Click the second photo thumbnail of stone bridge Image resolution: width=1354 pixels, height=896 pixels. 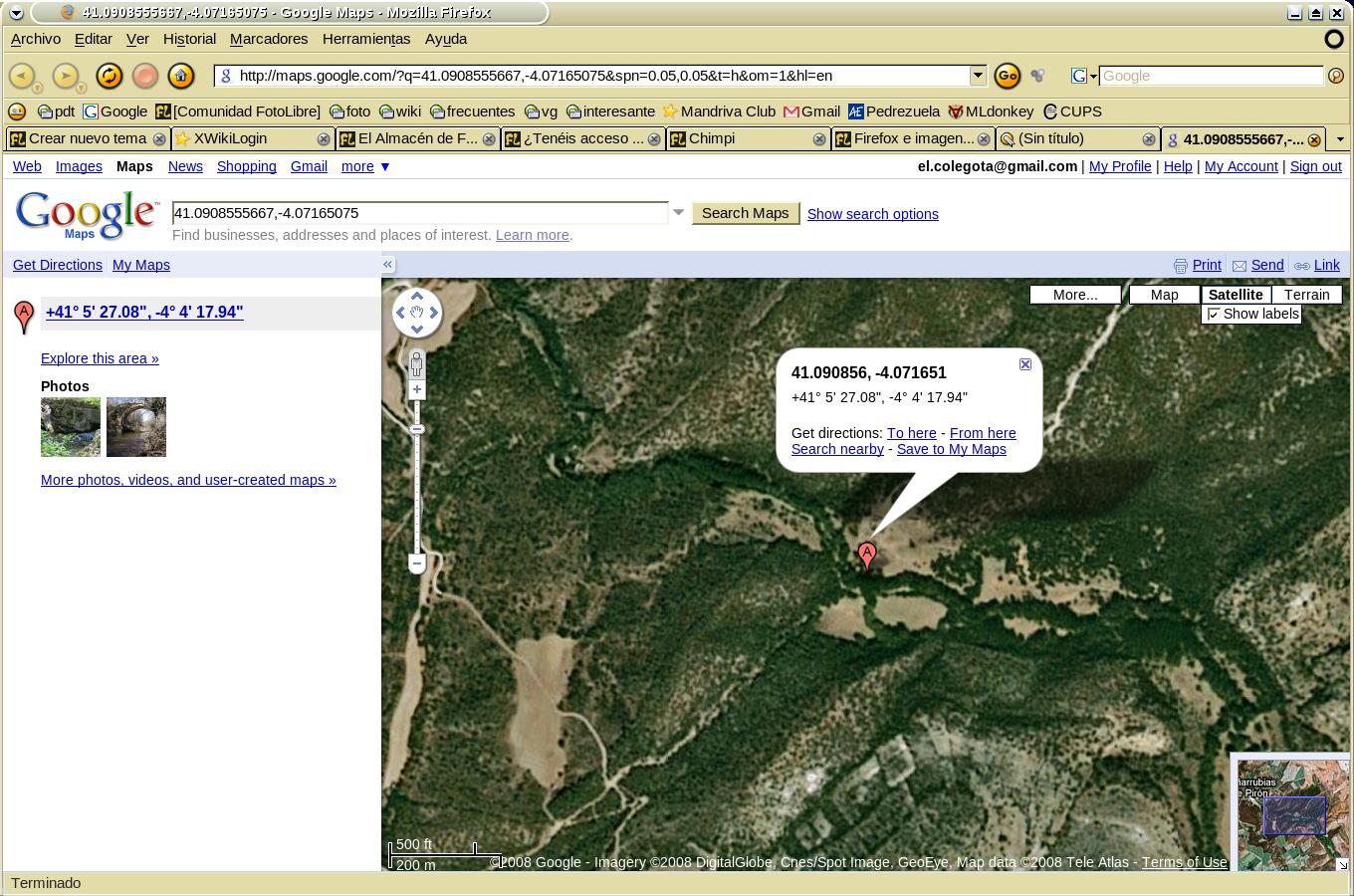136,427
